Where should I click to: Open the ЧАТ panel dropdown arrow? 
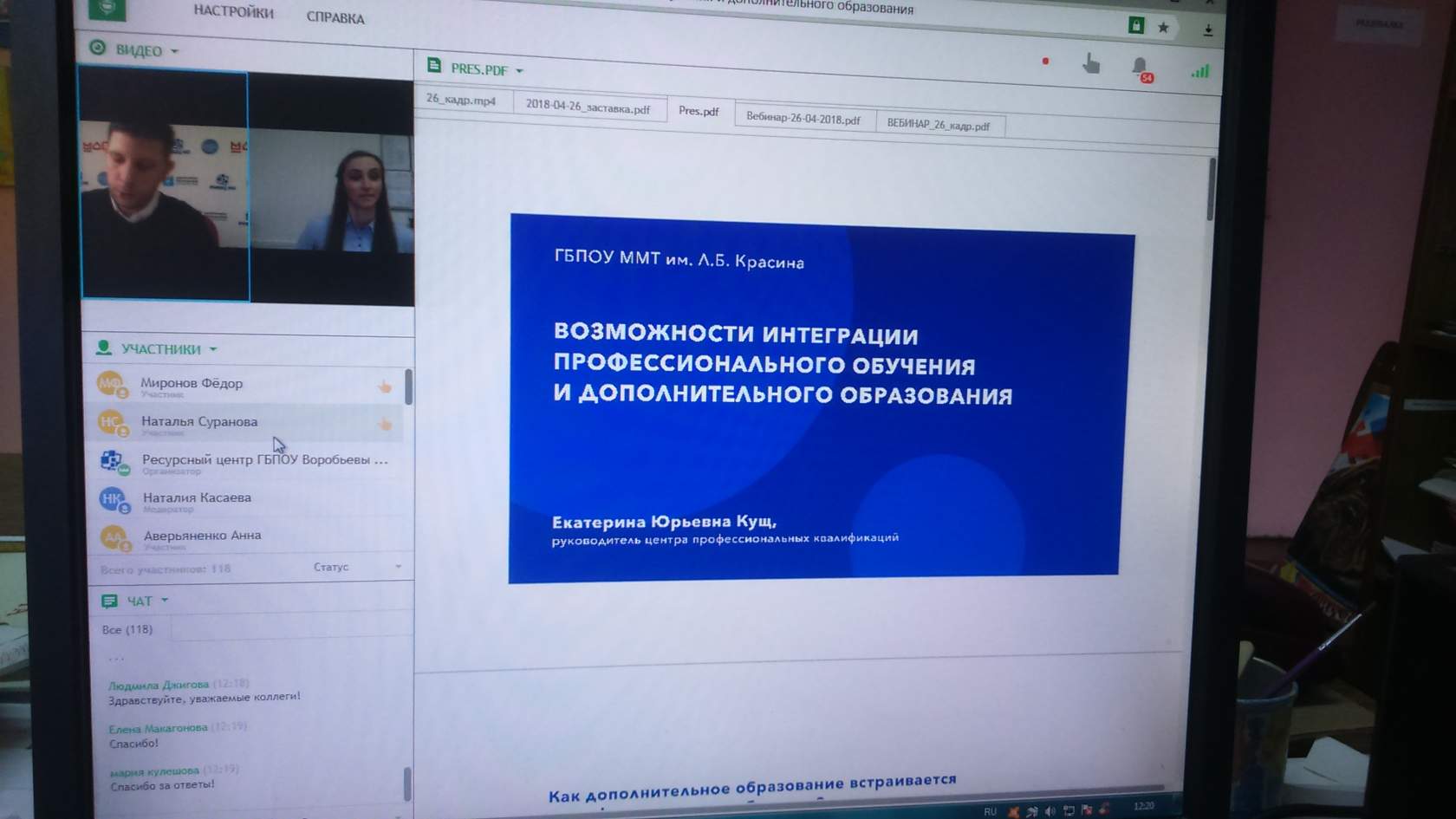(165, 601)
